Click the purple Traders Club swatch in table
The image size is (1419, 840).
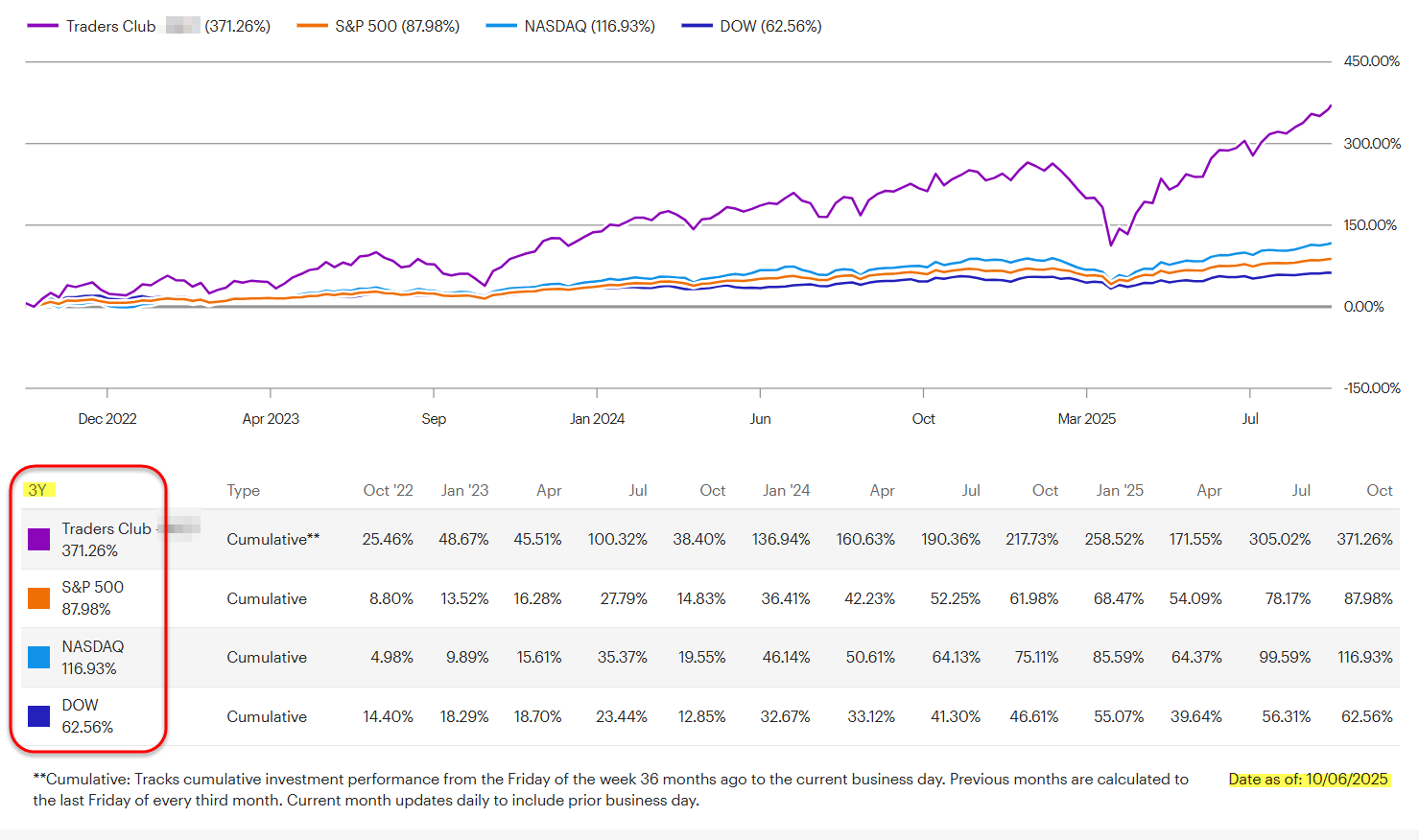[39, 539]
